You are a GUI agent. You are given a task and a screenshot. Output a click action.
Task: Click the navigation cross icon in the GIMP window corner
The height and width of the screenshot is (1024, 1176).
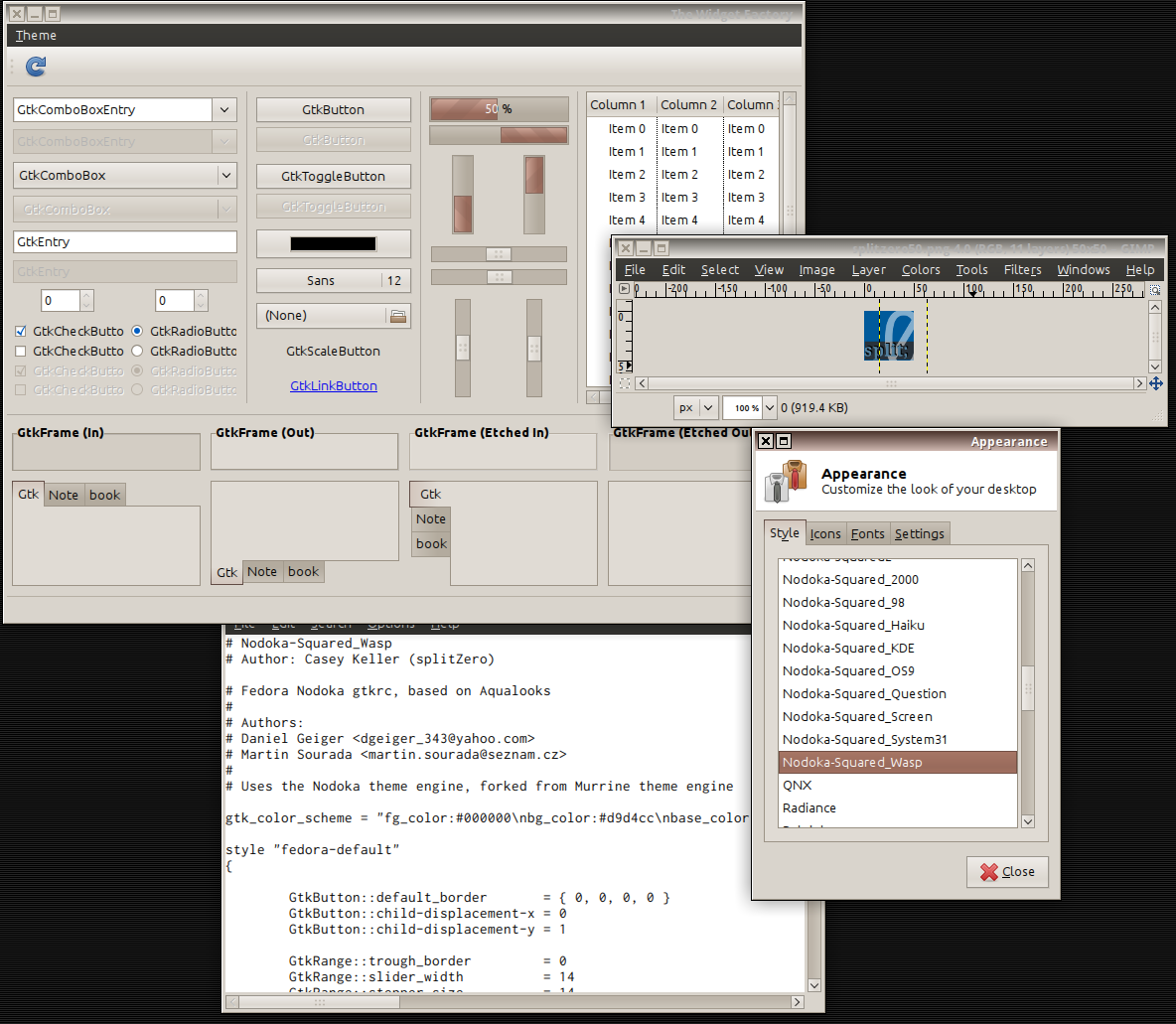1156,383
